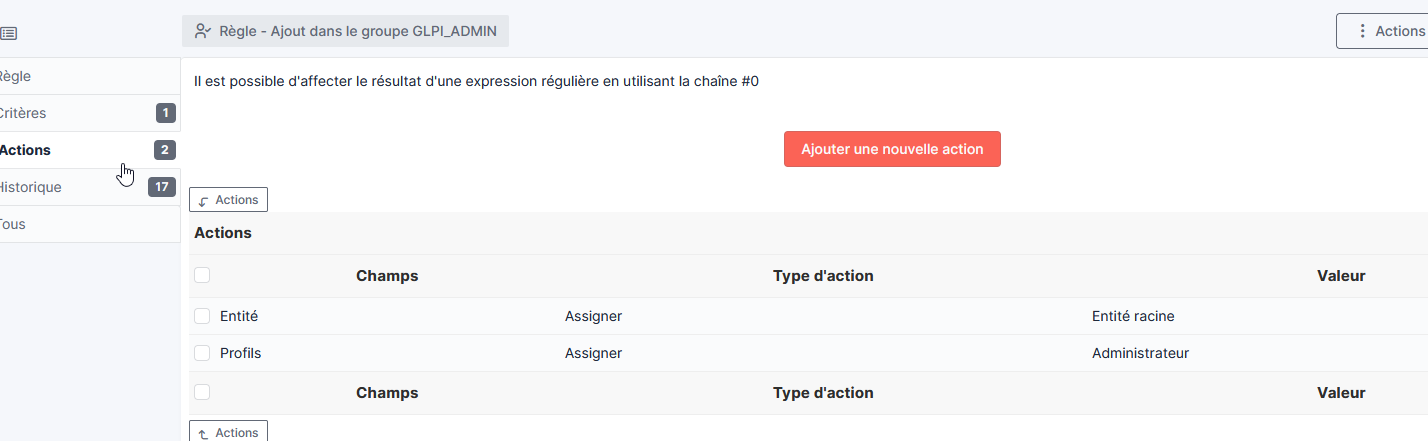Tick the checkbox for the Entité row

202,316
